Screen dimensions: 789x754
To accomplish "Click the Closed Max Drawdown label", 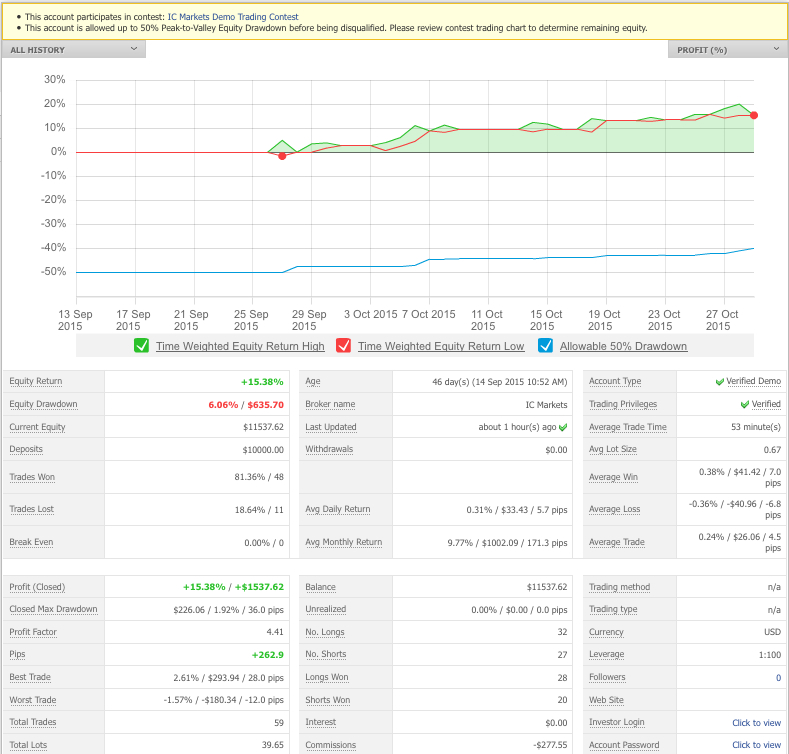I will tap(53, 609).
